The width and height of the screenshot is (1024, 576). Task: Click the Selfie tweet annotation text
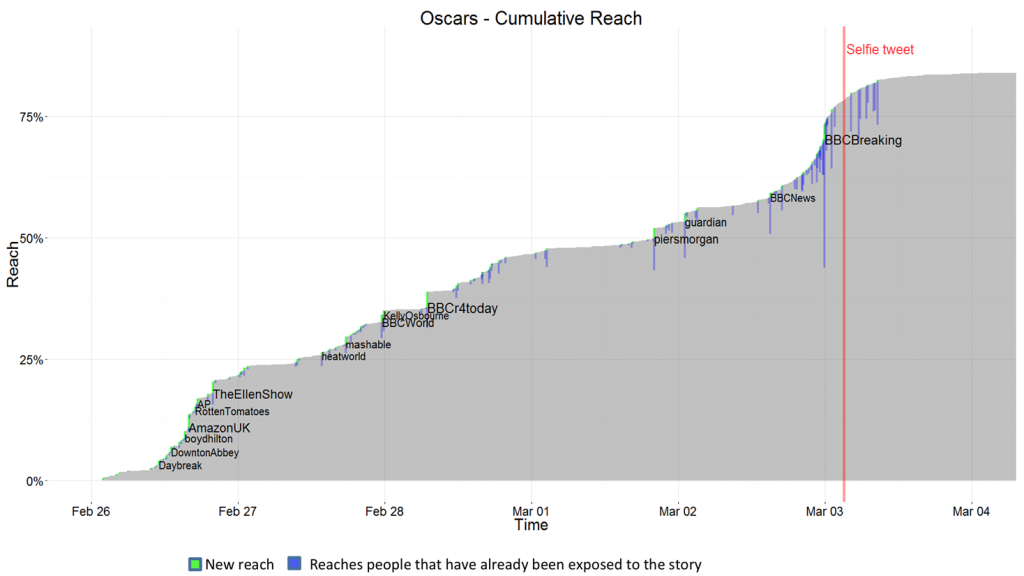pyautogui.click(x=880, y=50)
